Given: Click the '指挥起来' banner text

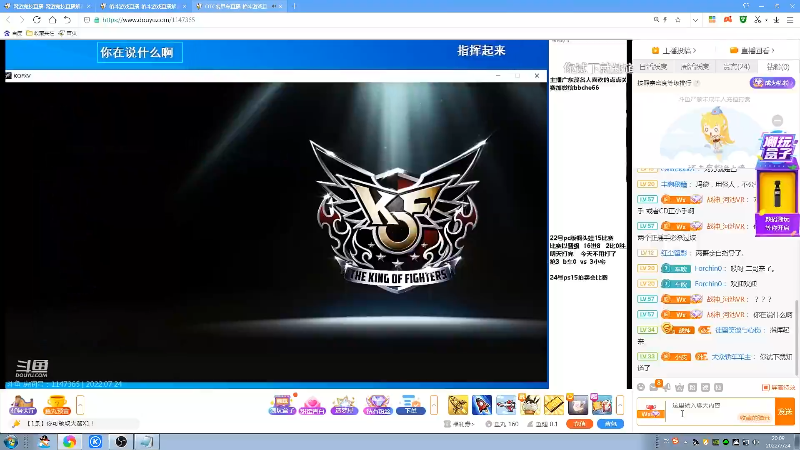Looking at the screenshot, I should (x=481, y=51).
